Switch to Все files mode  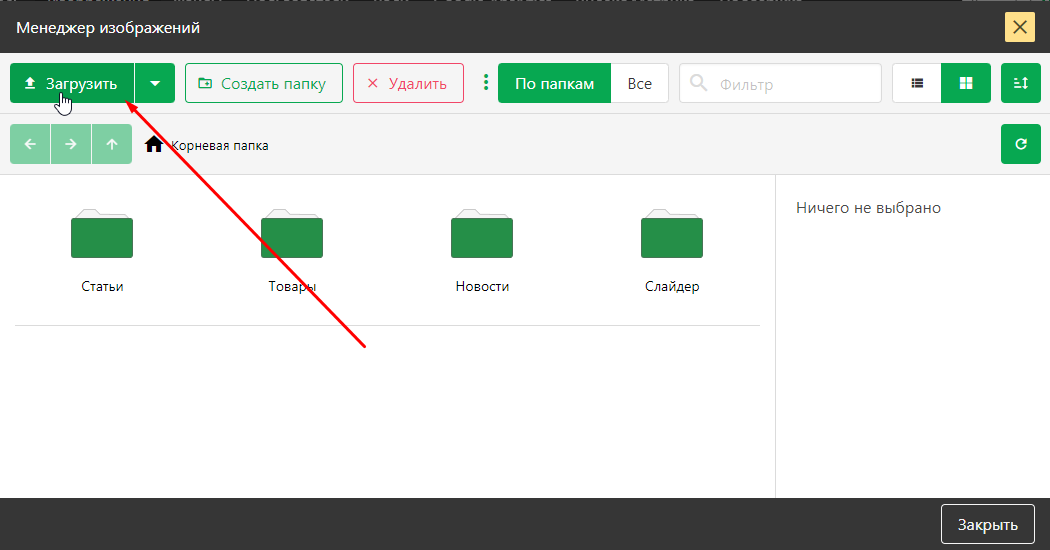(640, 83)
